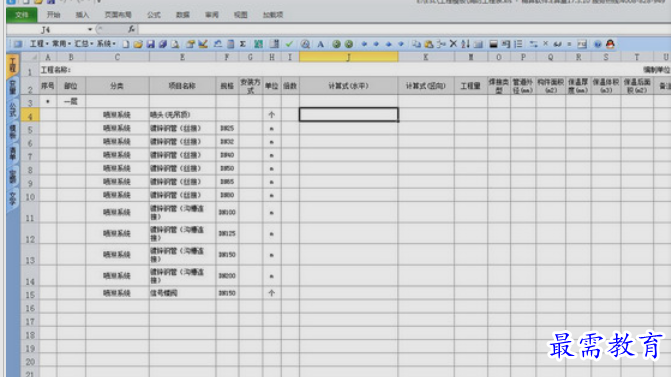Switch to the 视图 ribbon tab
Viewport: 671px width, 377px height.
tap(240, 15)
